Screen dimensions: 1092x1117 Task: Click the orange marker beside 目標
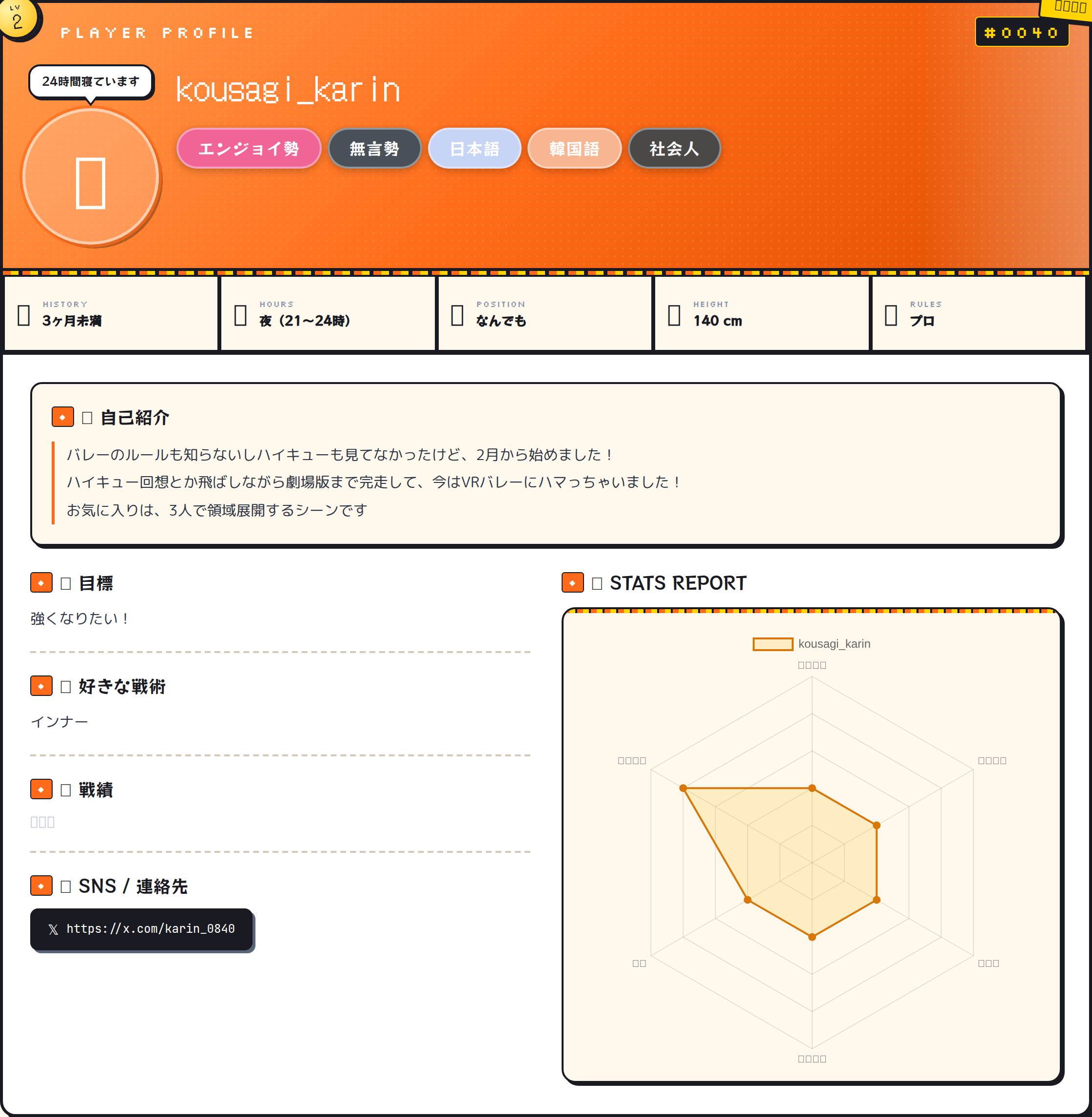pyautogui.click(x=41, y=582)
